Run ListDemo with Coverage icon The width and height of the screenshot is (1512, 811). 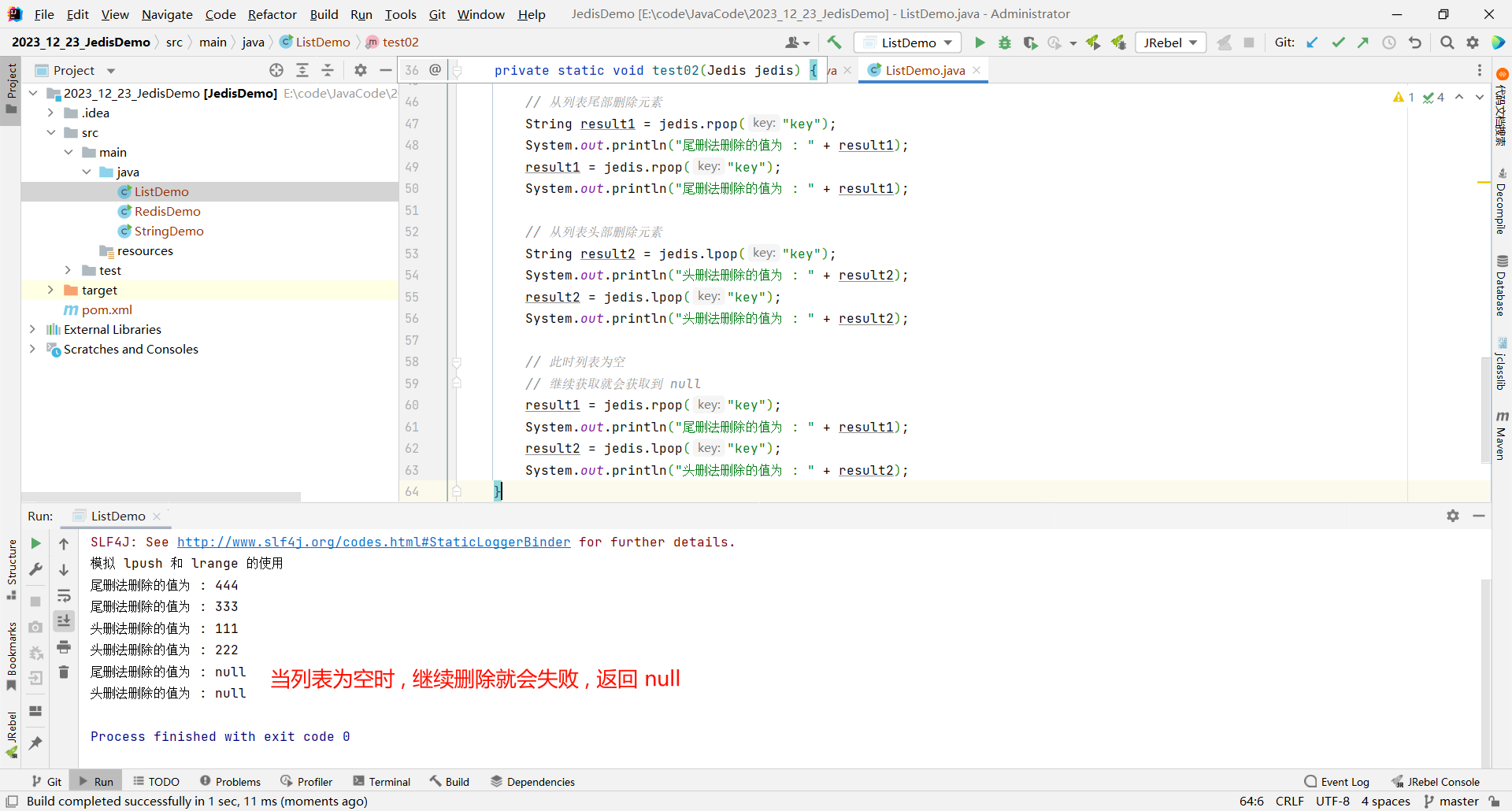point(1030,43)
